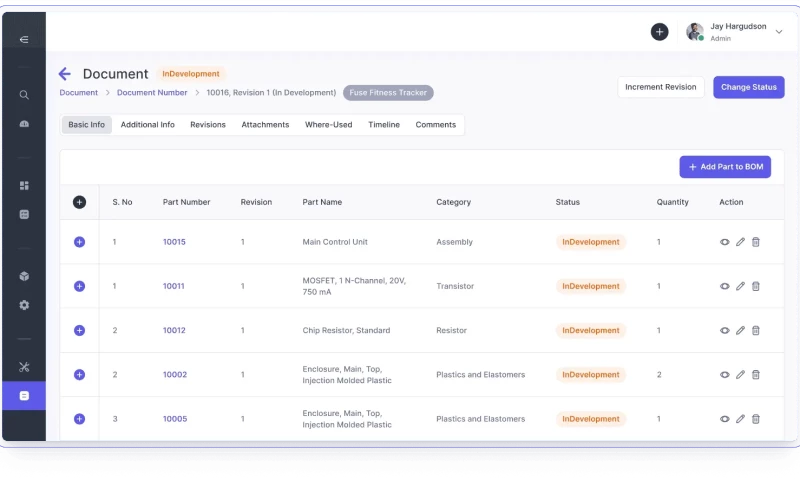The width and height of the screenshot is (800, 480).
Task: Edit Main Control Unit row pencil icon
Action: [x=740, y=242]
